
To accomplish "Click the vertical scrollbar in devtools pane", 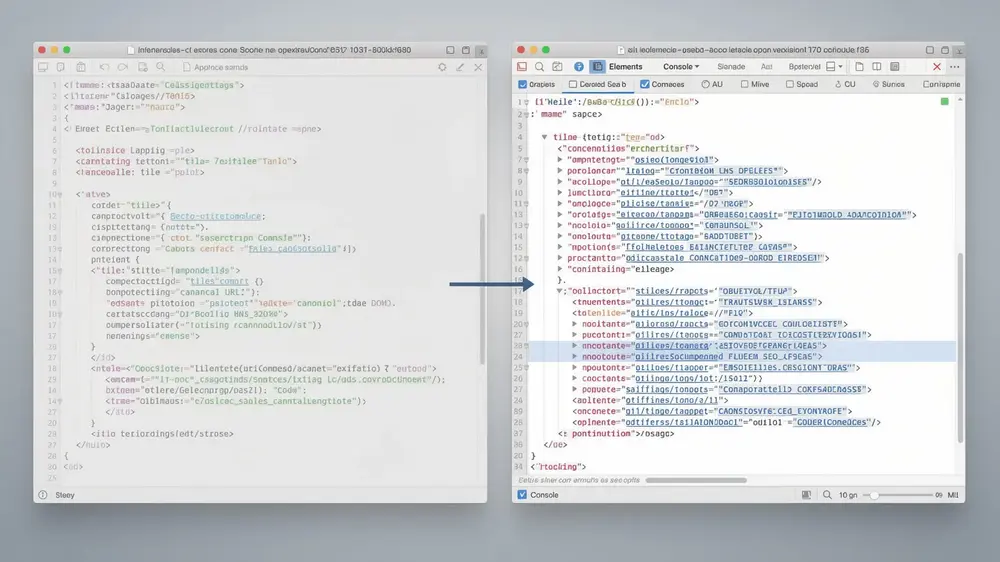I will (x=960, y=348).
